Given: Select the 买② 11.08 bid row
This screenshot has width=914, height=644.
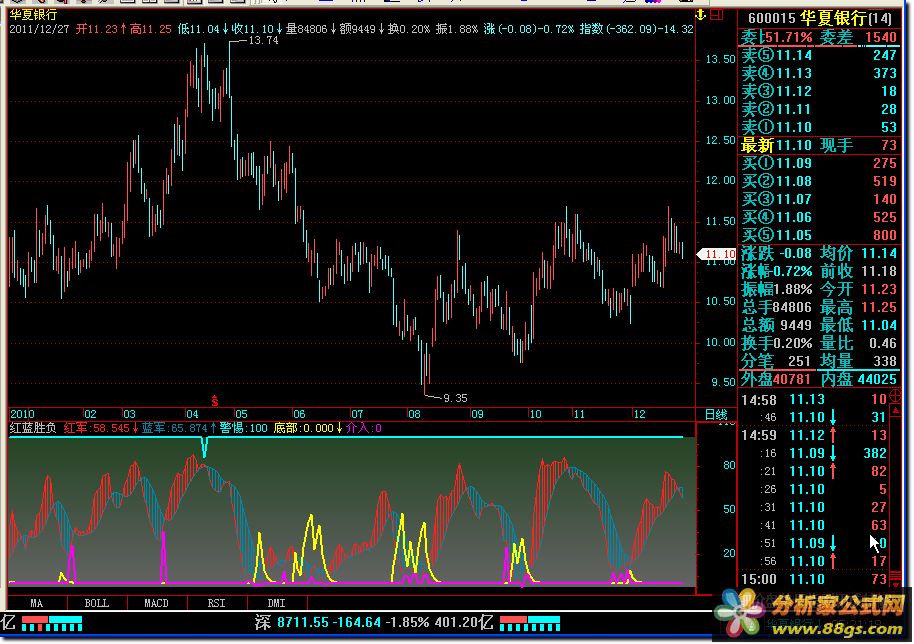Looking at the screenshot, I should (820, 181).
